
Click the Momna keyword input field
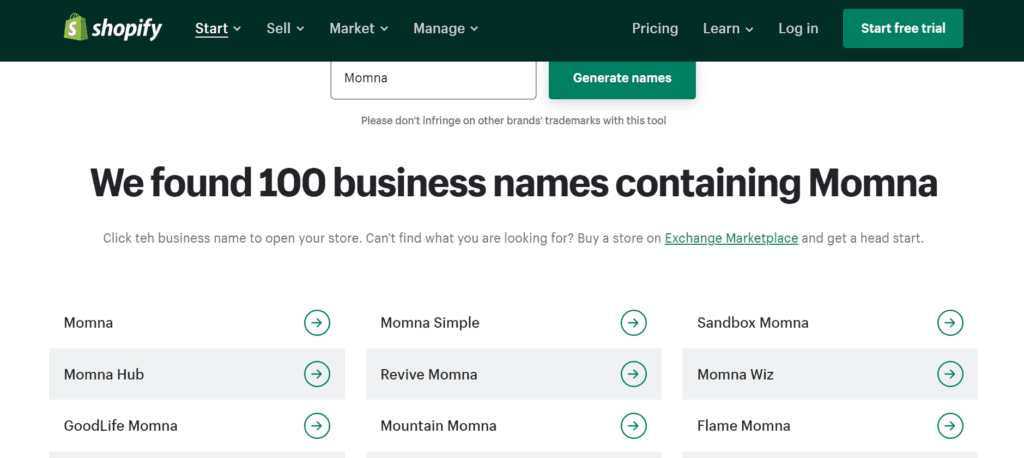[x=434, y=79]
